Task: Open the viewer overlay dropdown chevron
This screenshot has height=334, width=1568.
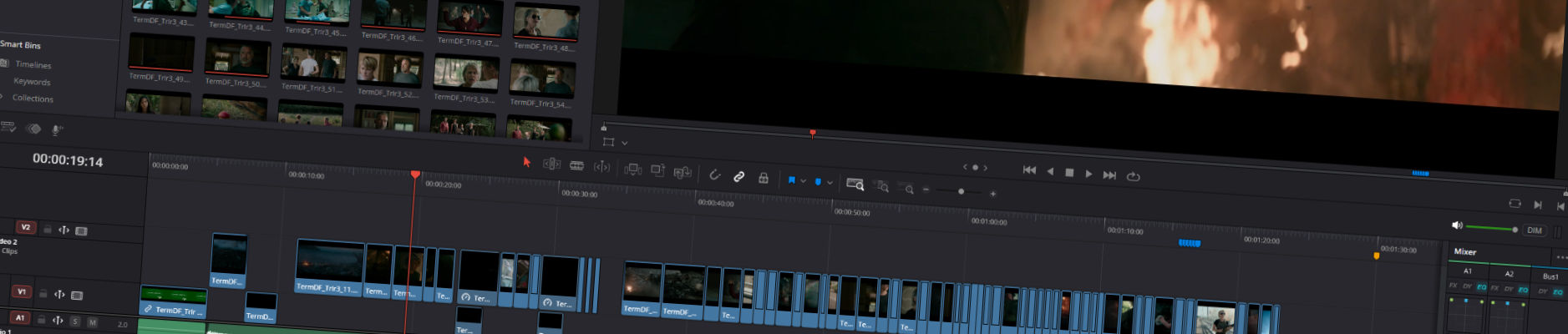Action: [624, 143]
